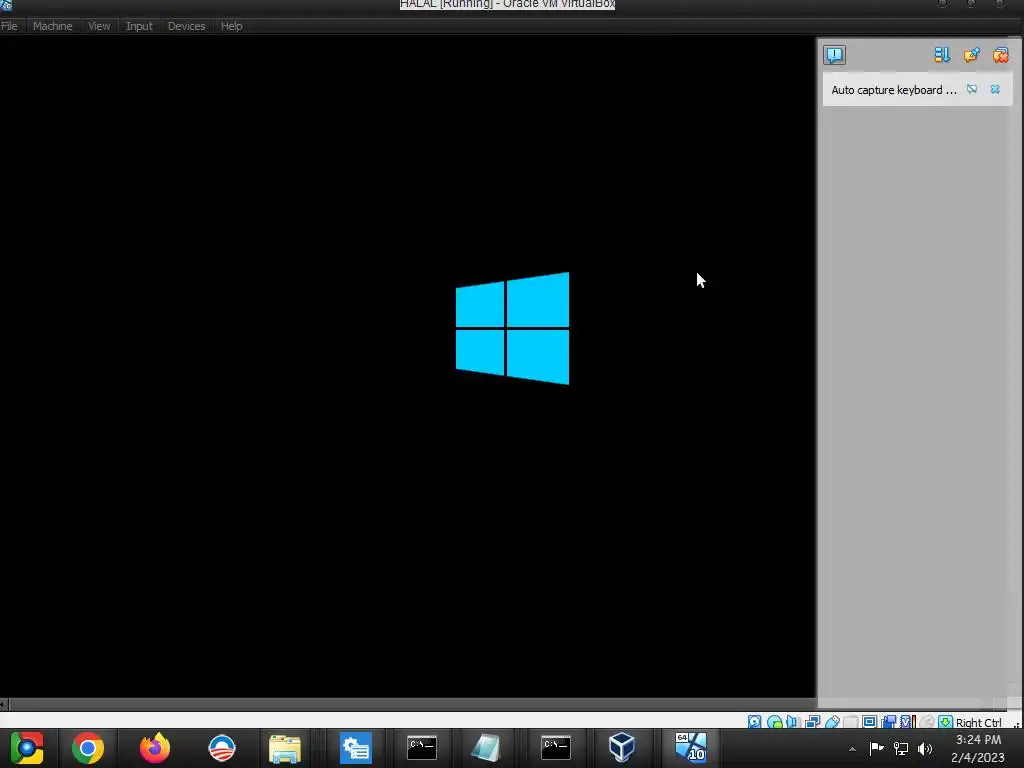
Task: Click the delete all notifications icon
Action: coord(1000,55)
